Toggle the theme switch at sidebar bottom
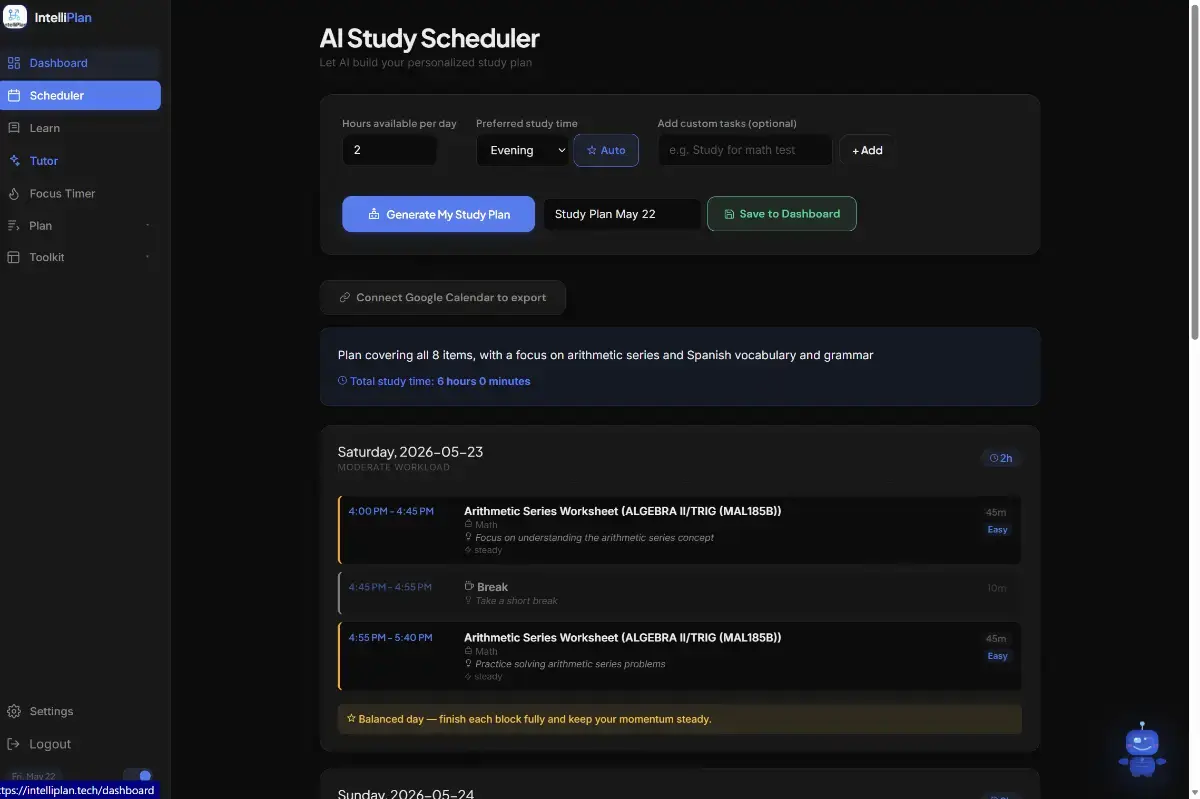 138,776
